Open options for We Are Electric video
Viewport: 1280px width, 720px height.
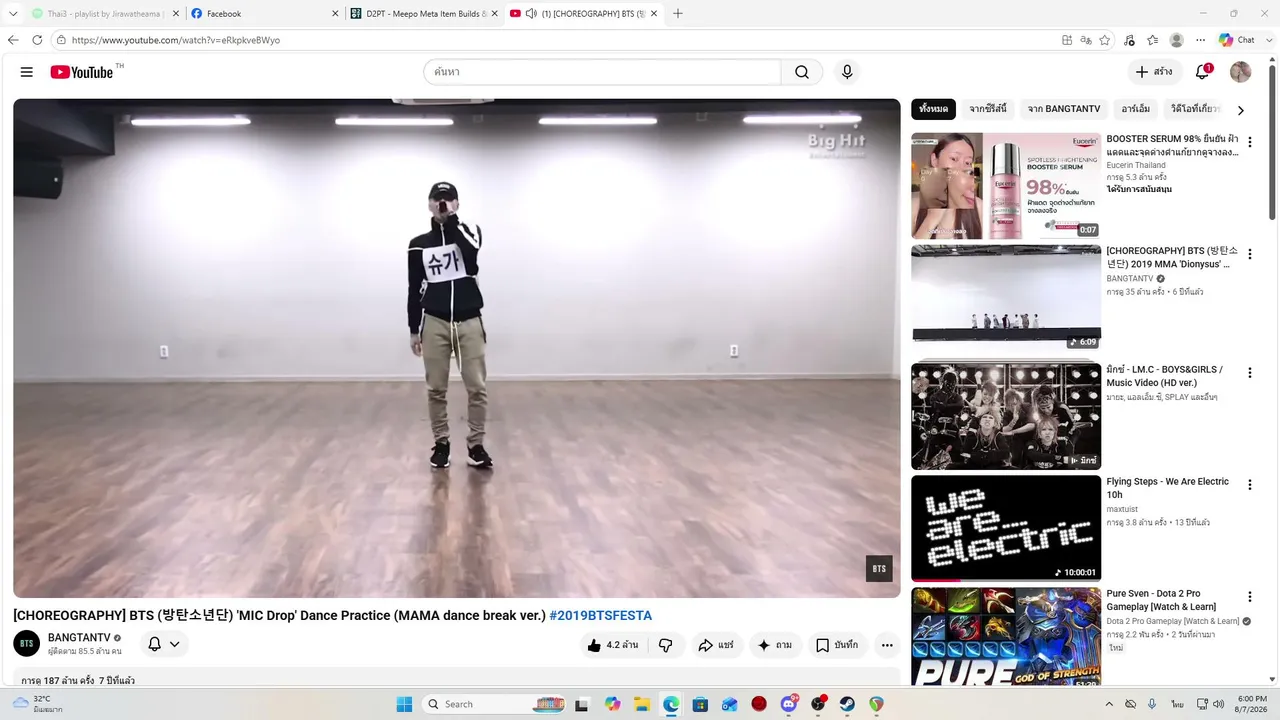tap(1249, 485)
